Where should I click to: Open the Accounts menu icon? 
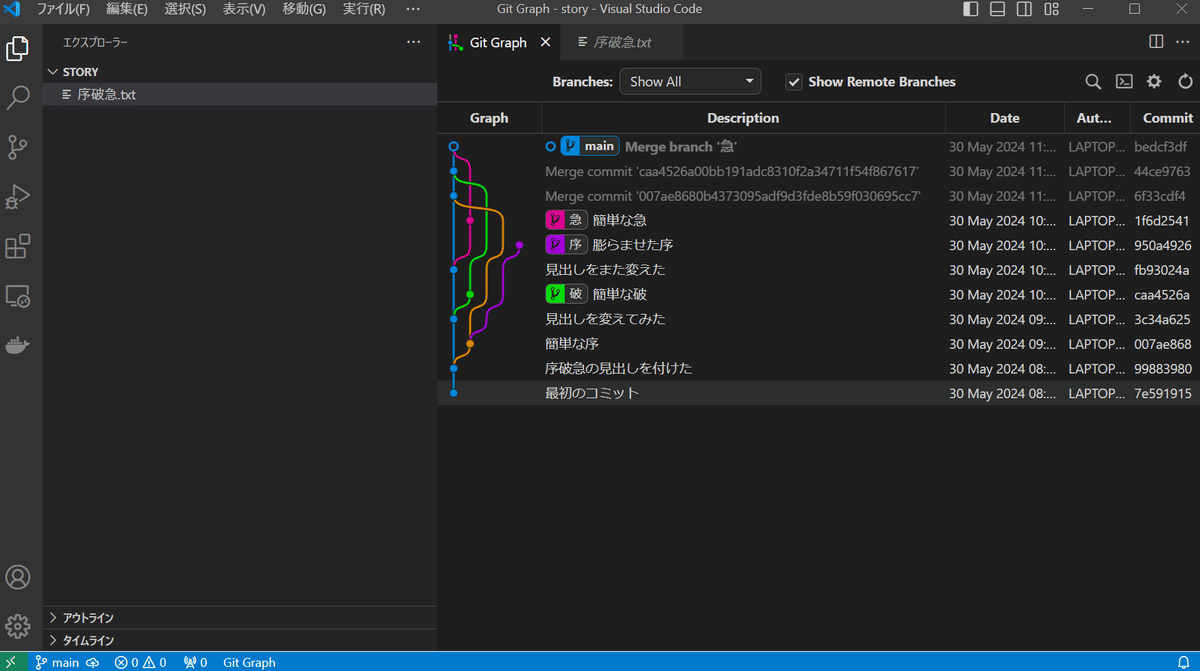click(17, 578)
